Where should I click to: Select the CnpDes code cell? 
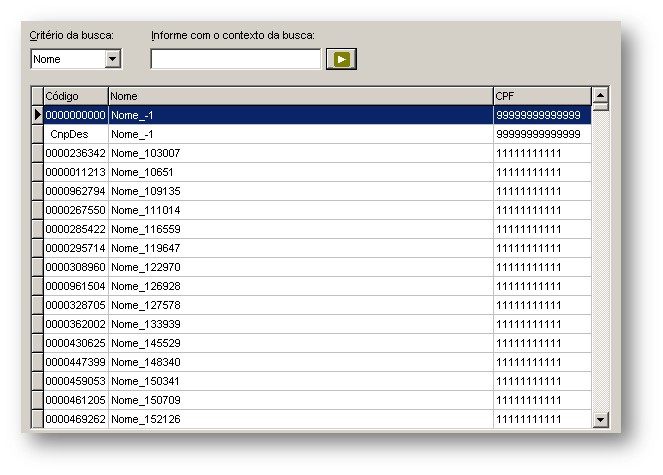76,134
